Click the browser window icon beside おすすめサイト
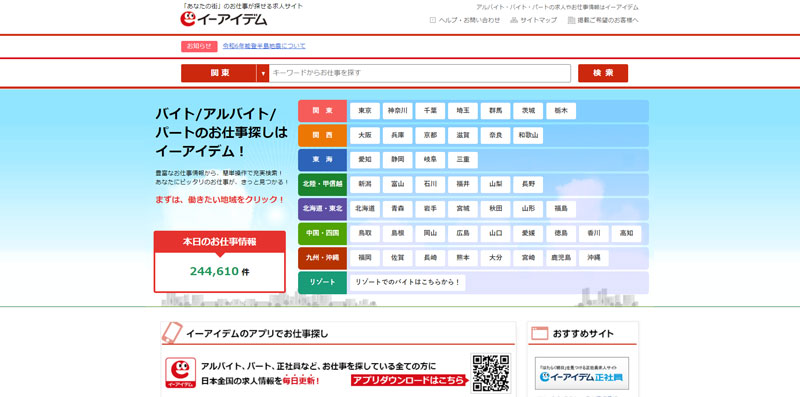Viewport: 800px width, 397px height. pyautogui.click(x=539, y=334)
